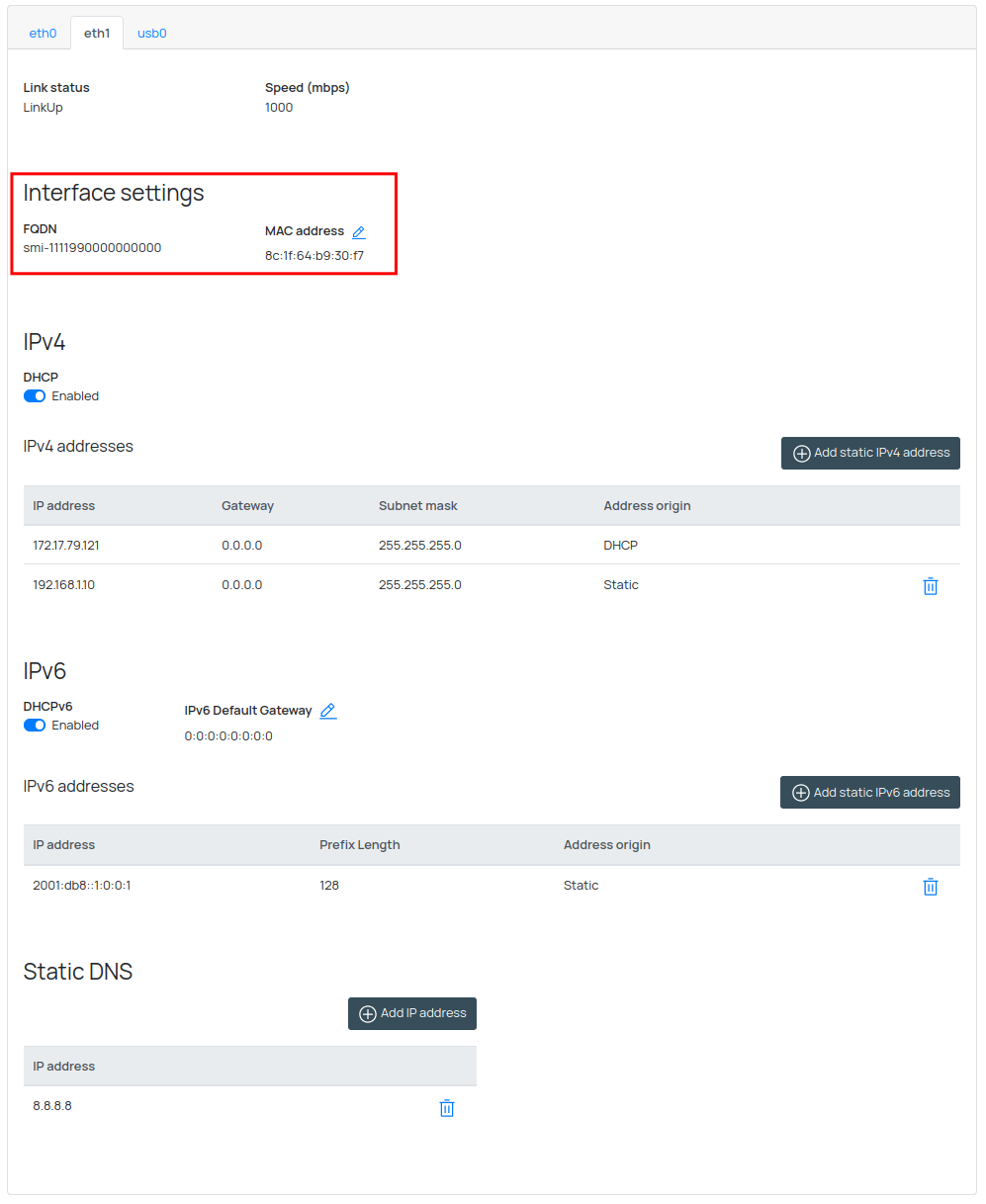Viewport: 986px width, 1204px height.
Task: Select the DHCP address 172.17.79.121 cell
Action: point(66,546)
